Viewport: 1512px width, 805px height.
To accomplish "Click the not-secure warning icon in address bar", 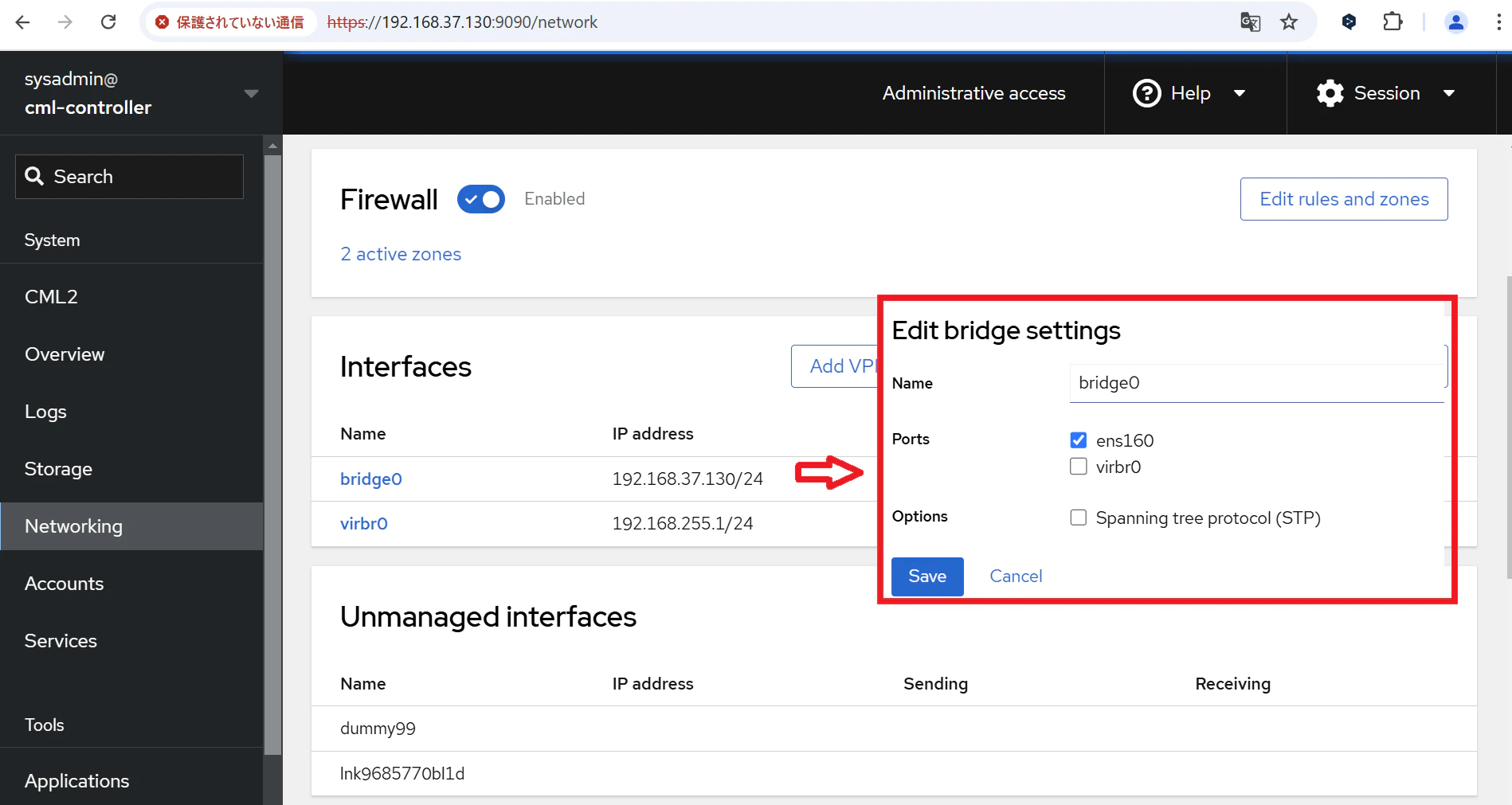I will 163,22.
